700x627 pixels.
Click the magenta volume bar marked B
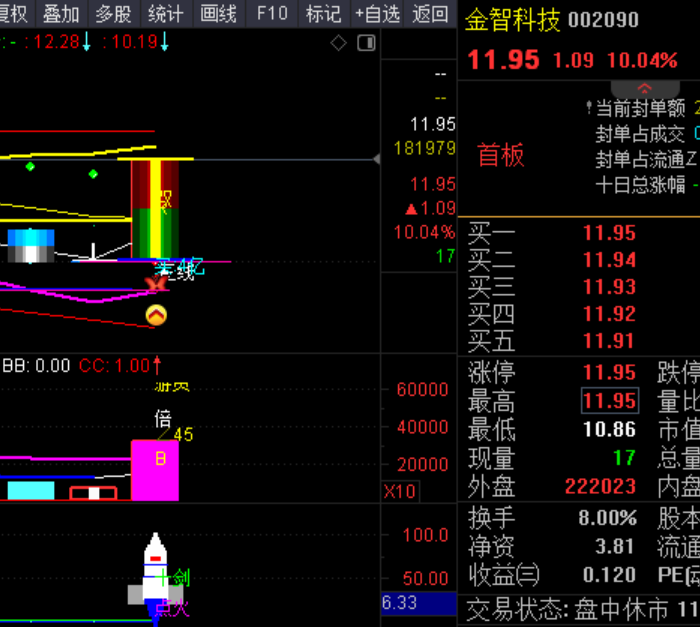tap(155, 470)
